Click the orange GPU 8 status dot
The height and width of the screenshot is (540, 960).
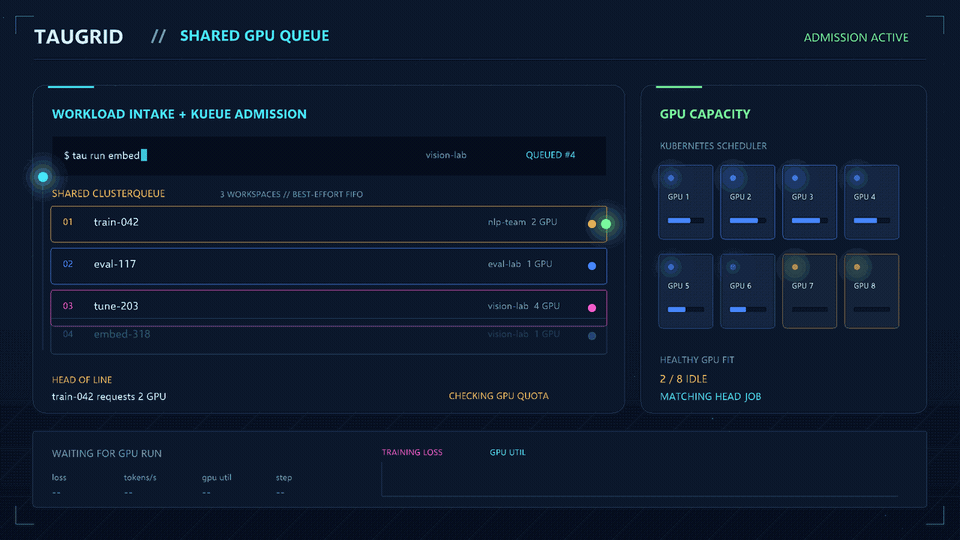[x=857, y=267]
